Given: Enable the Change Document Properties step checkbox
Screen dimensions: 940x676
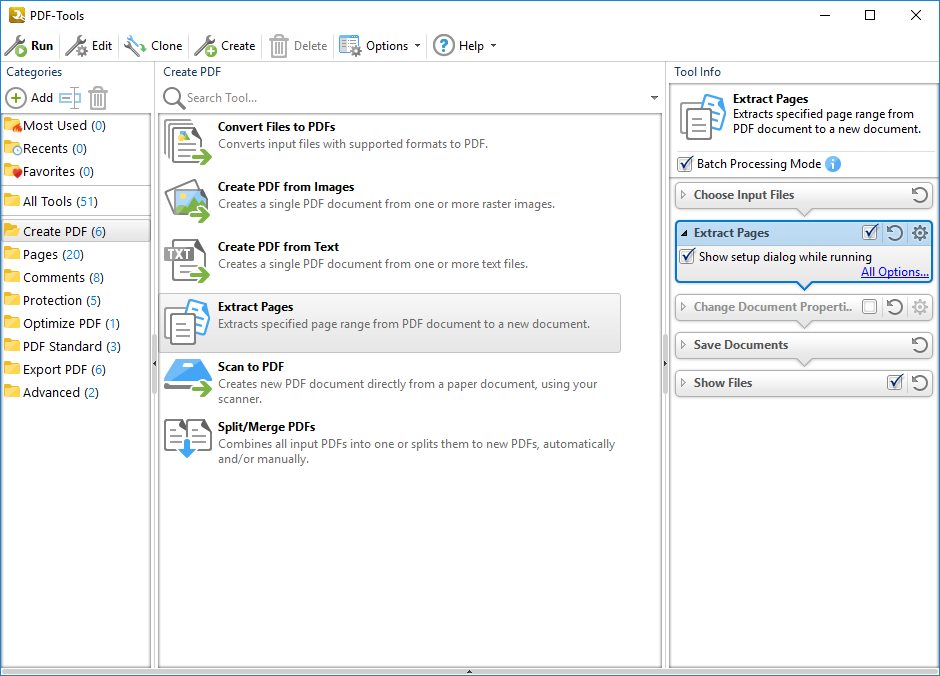Looking at the screenshot, I should (x=870, y=307).
